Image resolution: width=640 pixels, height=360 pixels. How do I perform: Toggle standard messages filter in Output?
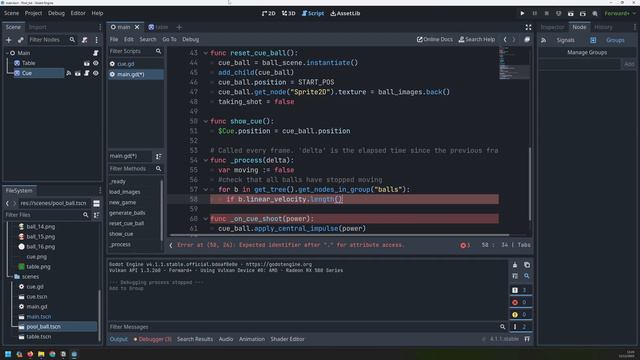pyautogui.click(x=520, y=290)
